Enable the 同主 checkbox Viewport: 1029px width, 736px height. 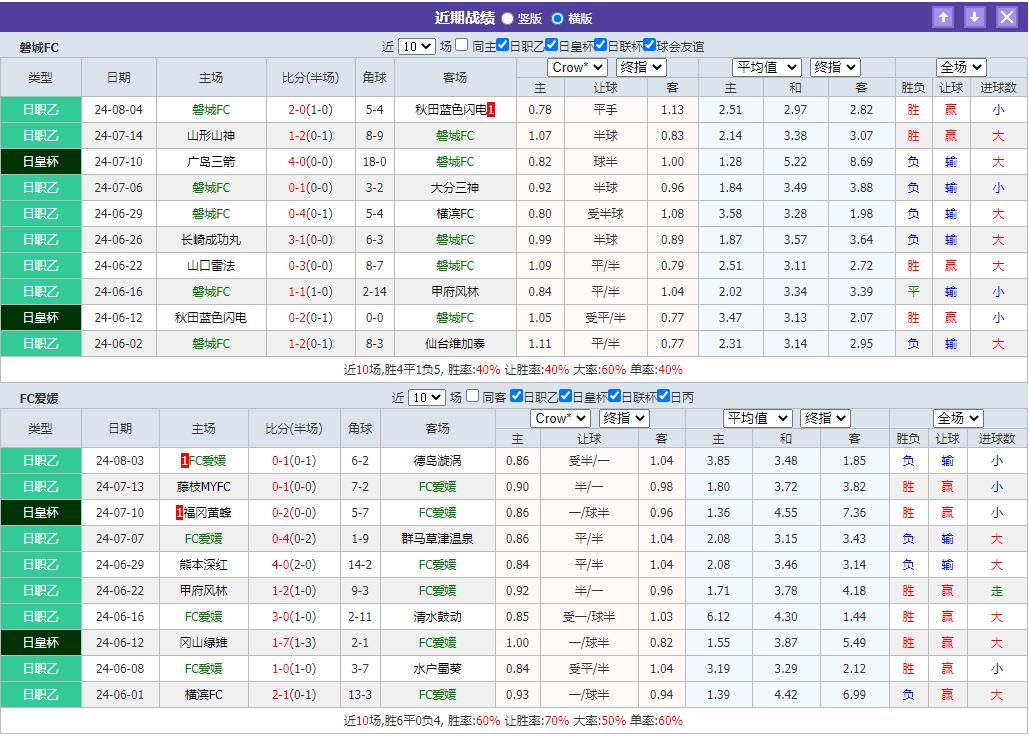pyautogui.click(x=461, y=45)
